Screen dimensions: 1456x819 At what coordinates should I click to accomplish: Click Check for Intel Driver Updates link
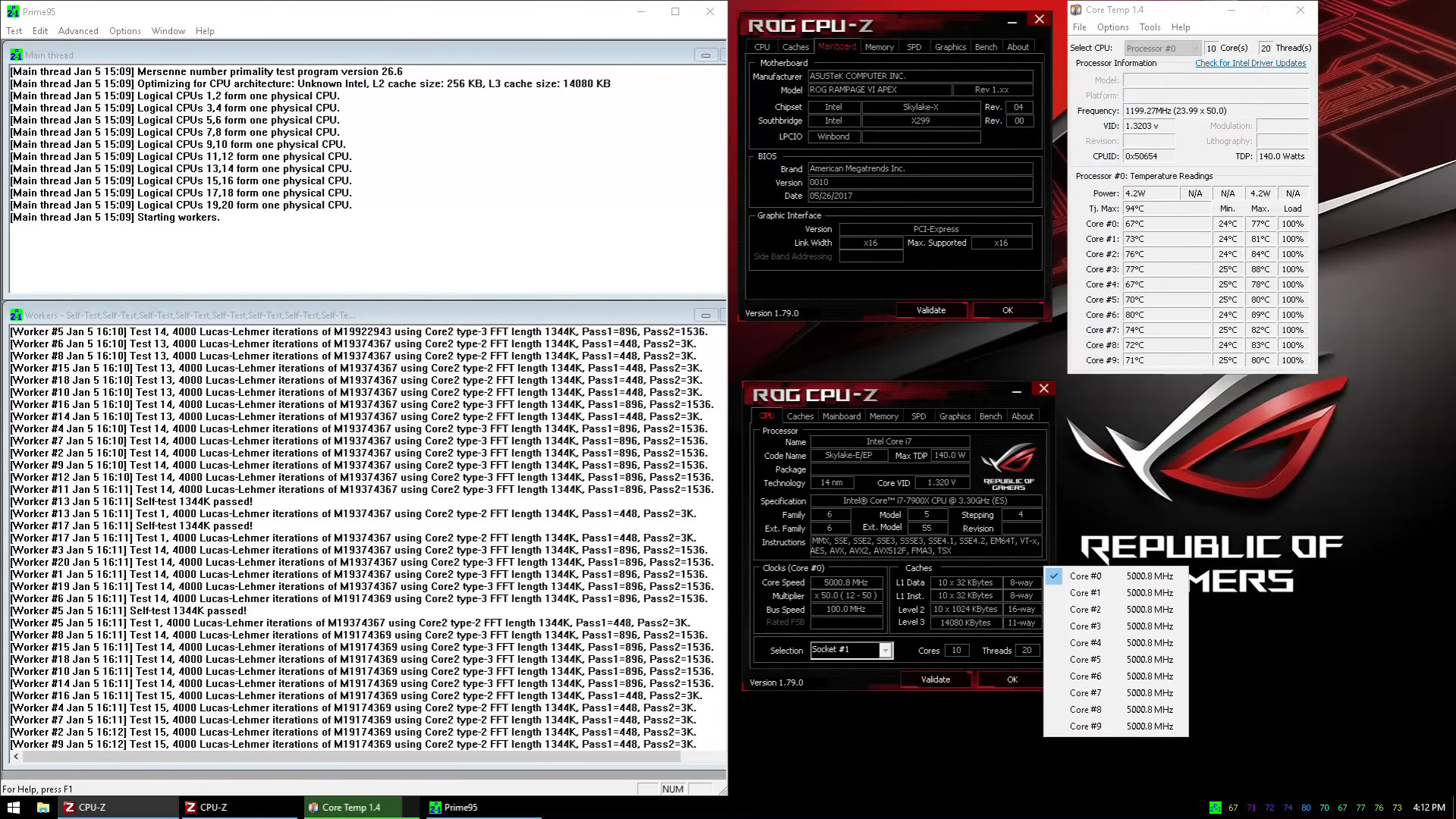pos(1250,64)
